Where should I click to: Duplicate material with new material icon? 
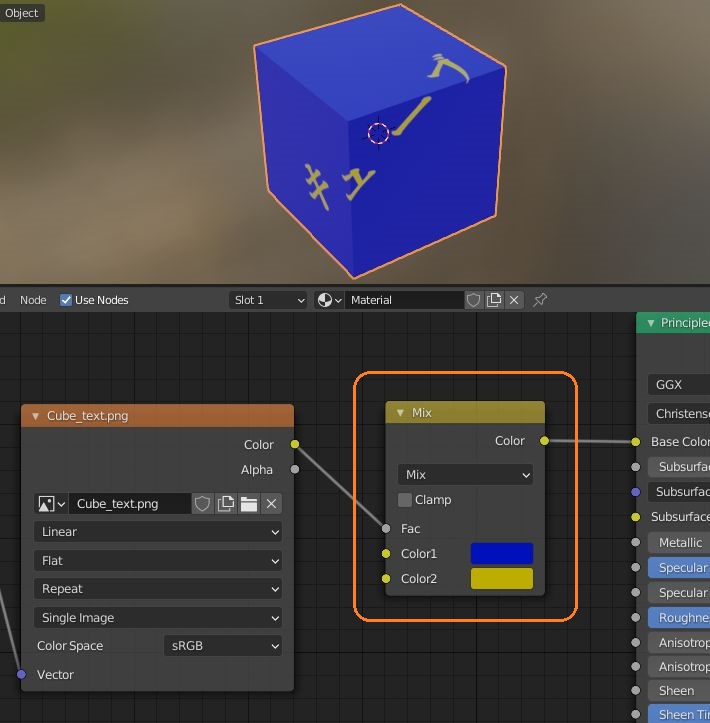494,300
